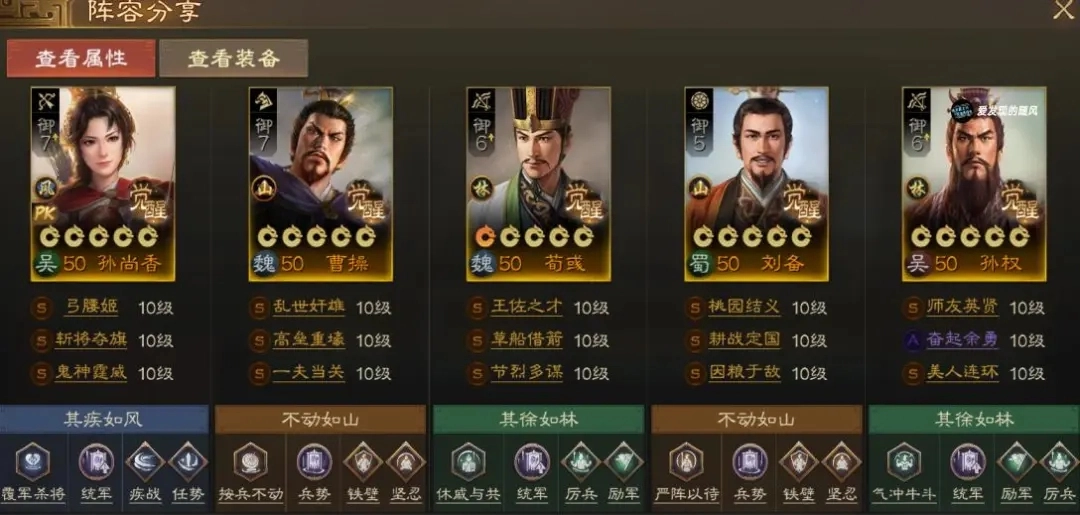
Task: Open the 弓腰姬 skill link
Action: tap(91, 307)
